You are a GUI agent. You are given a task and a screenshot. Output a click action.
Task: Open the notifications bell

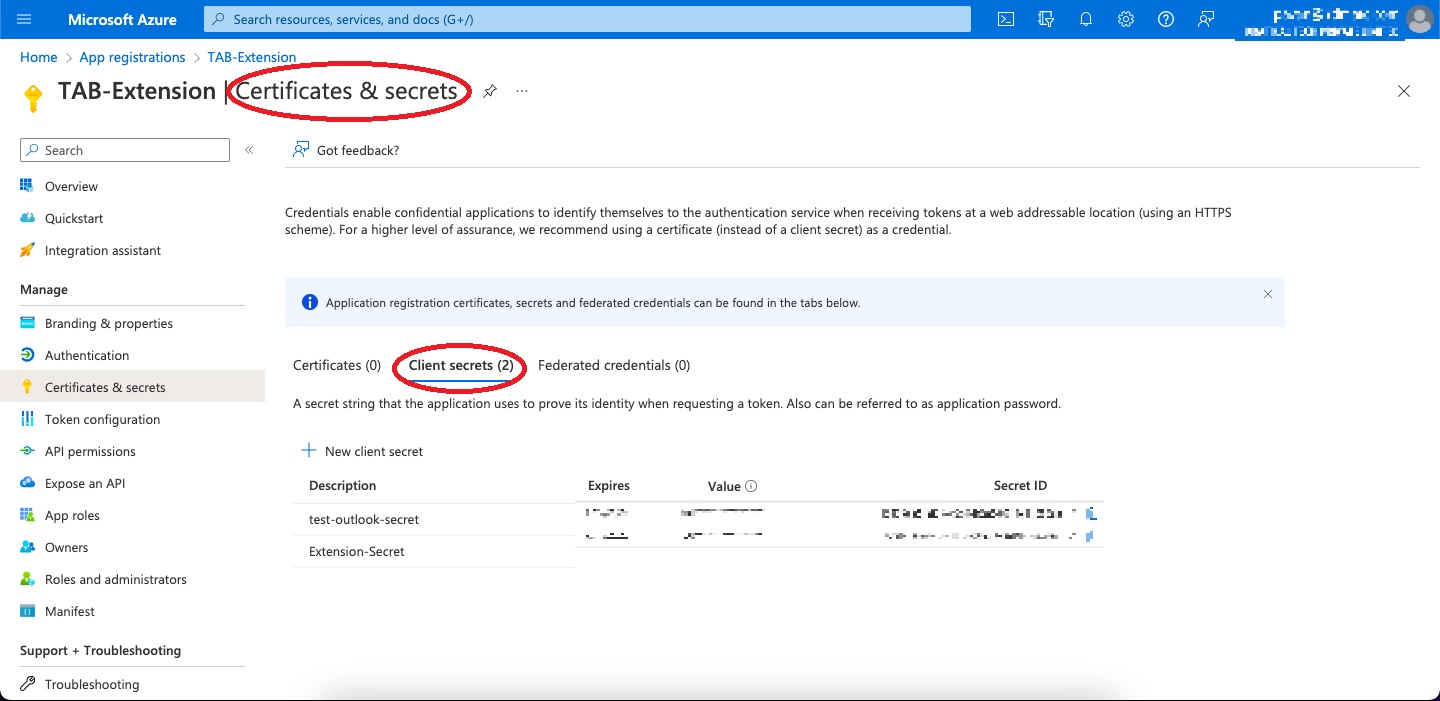pos(1086,19)
